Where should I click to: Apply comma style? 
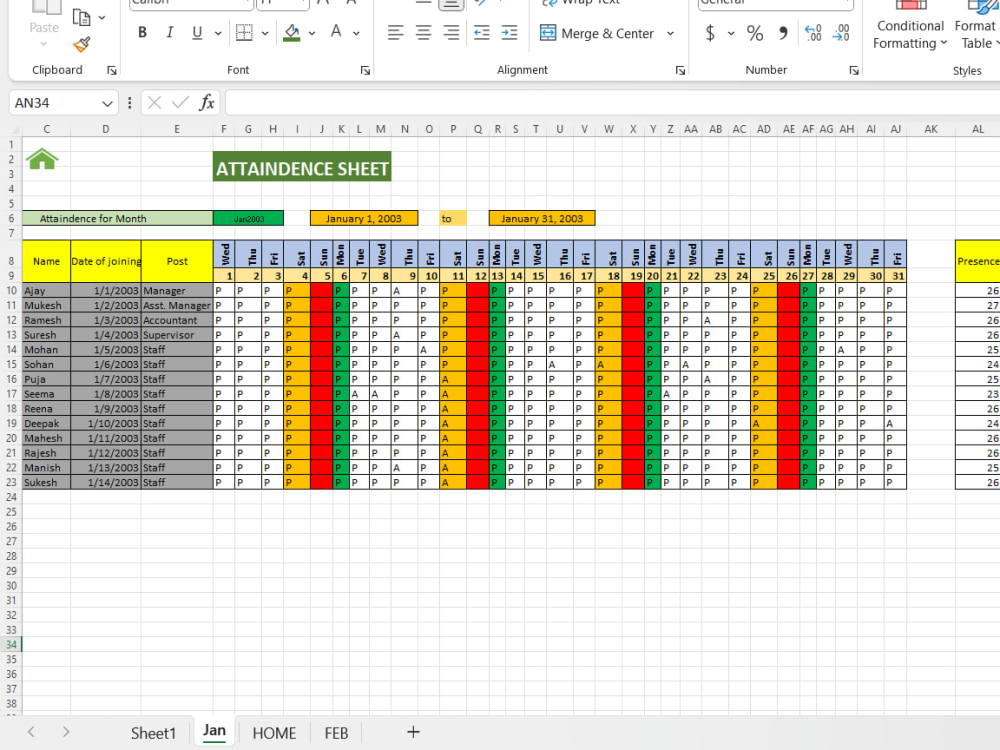(783, 33)
